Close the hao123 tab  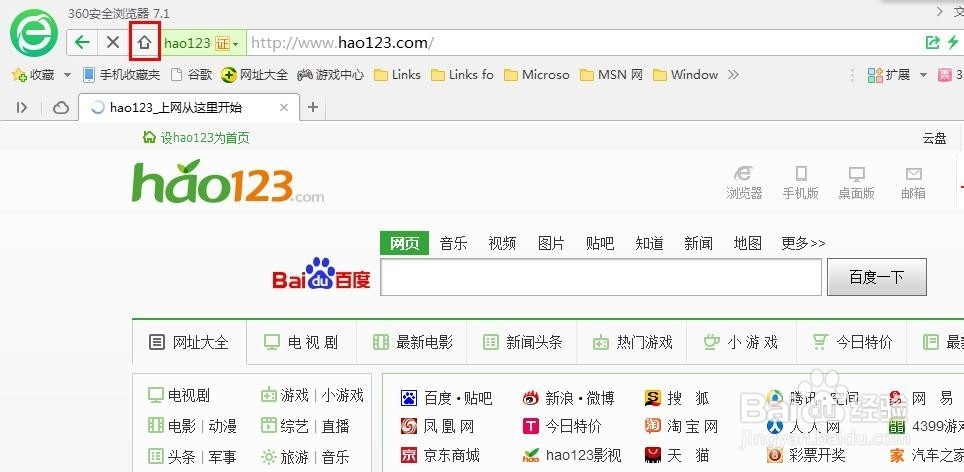click(284, 108)
